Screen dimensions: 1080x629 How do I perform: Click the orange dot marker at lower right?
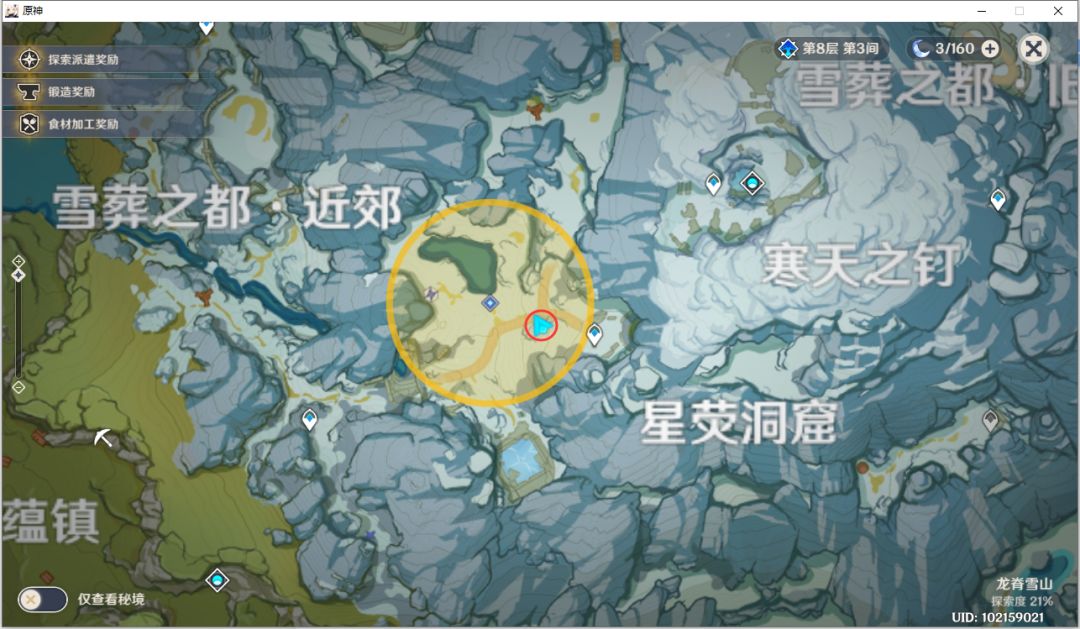coord(862,468)
